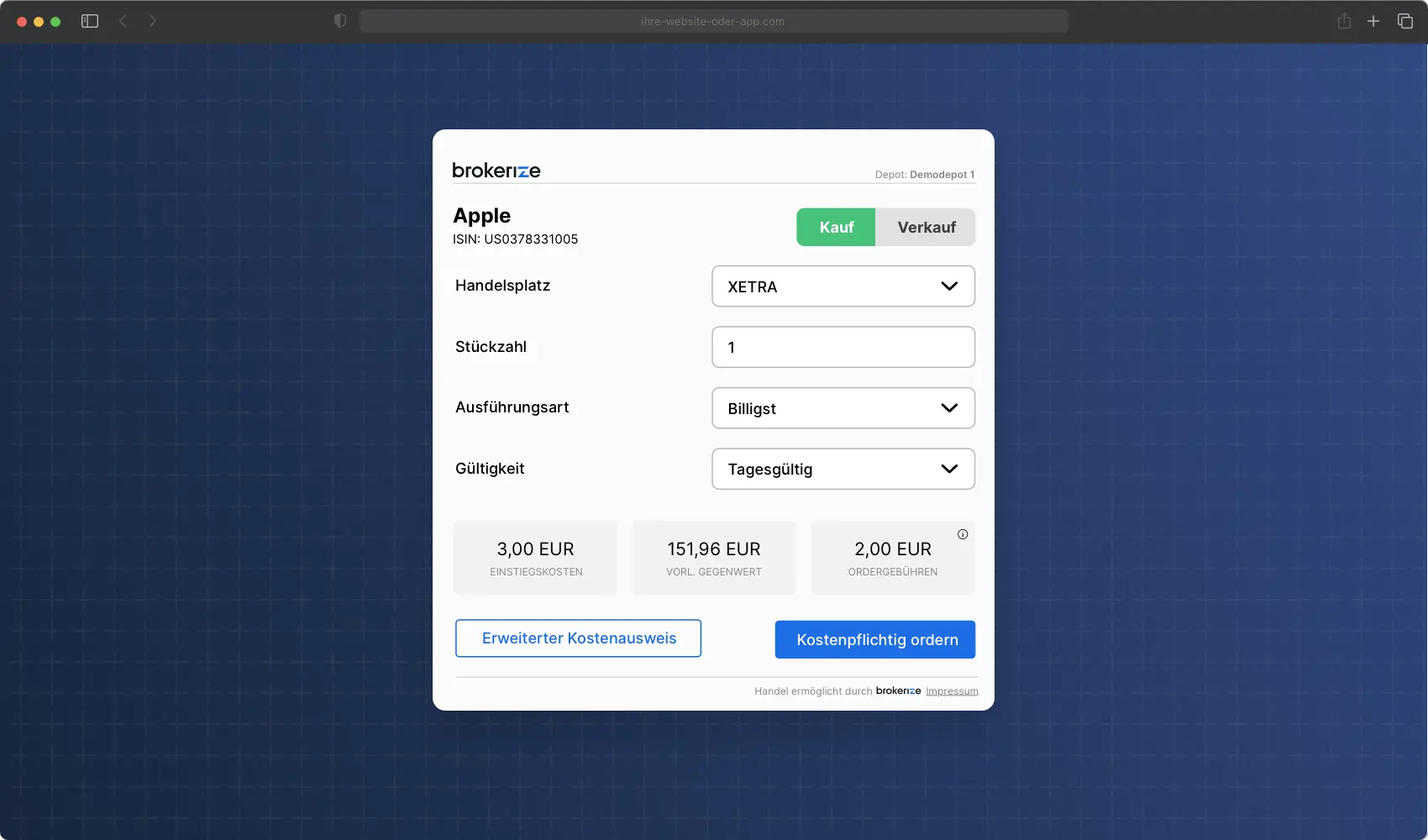
Task: Click the Handelsplatz label
Action: 502,286
